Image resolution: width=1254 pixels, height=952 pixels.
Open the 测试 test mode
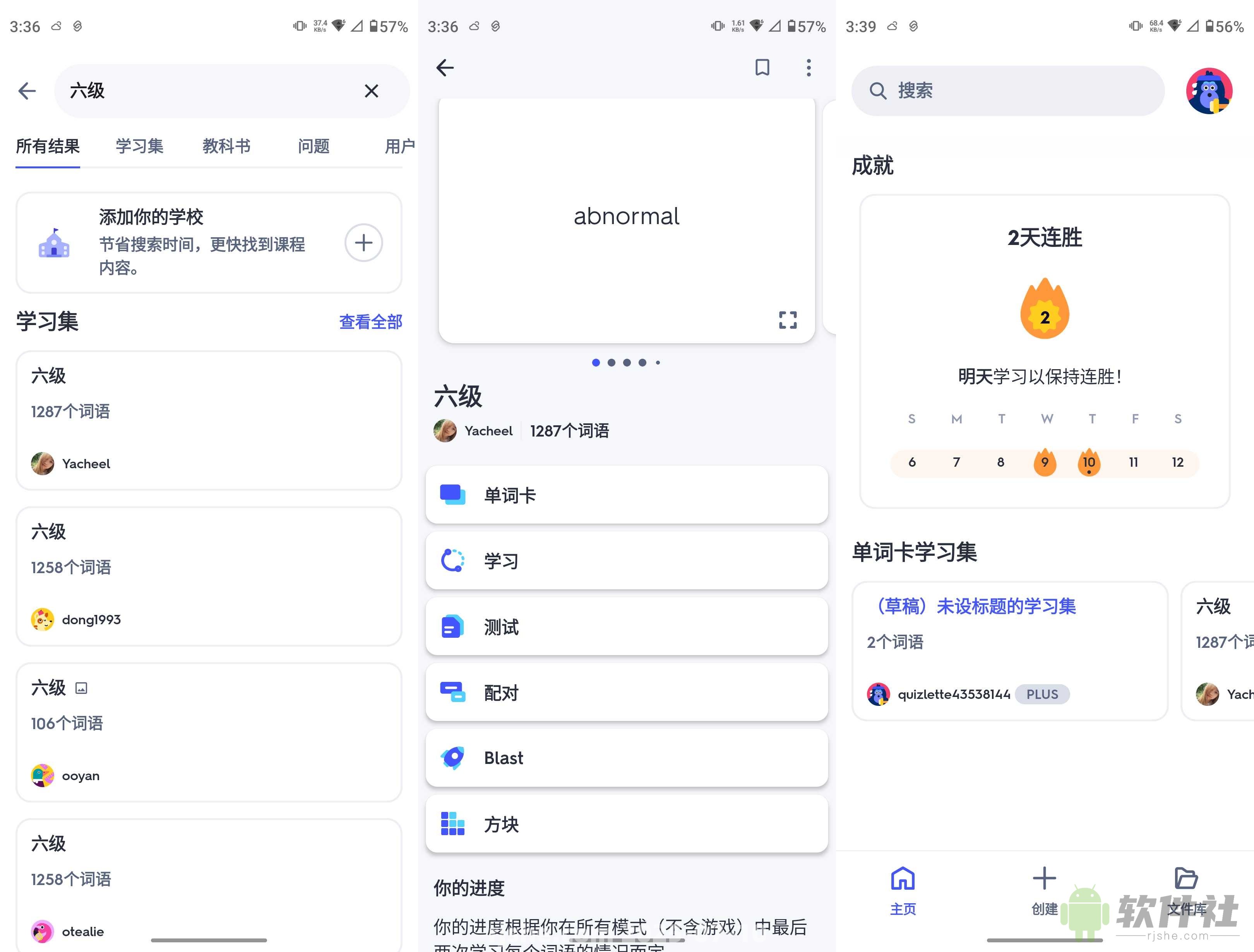[x=626, y=627]
